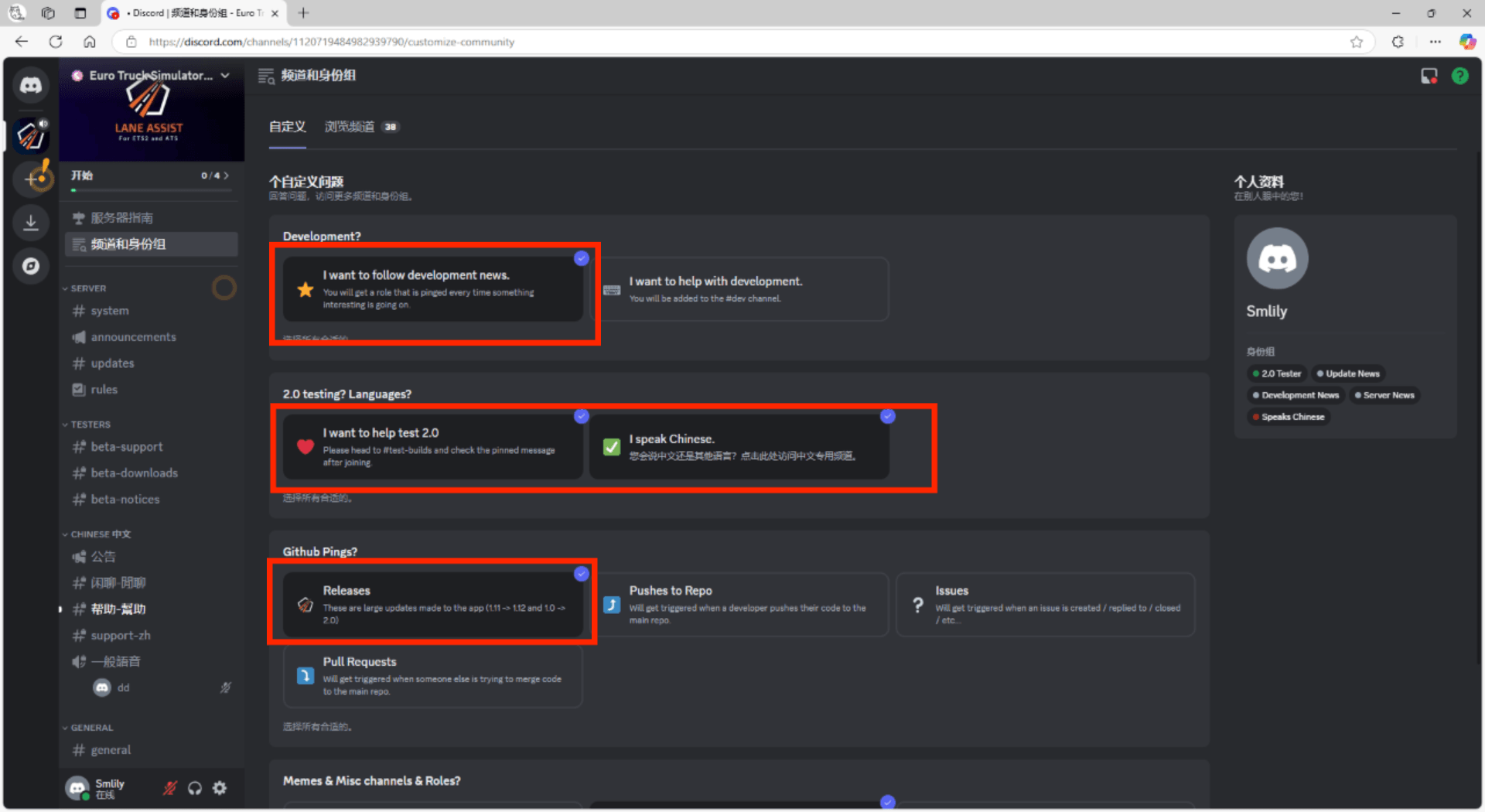This screenshot has width=1485, height=812.
Task: Open a new browser tab
Action: pyautogui.click(x=303, y=13)
